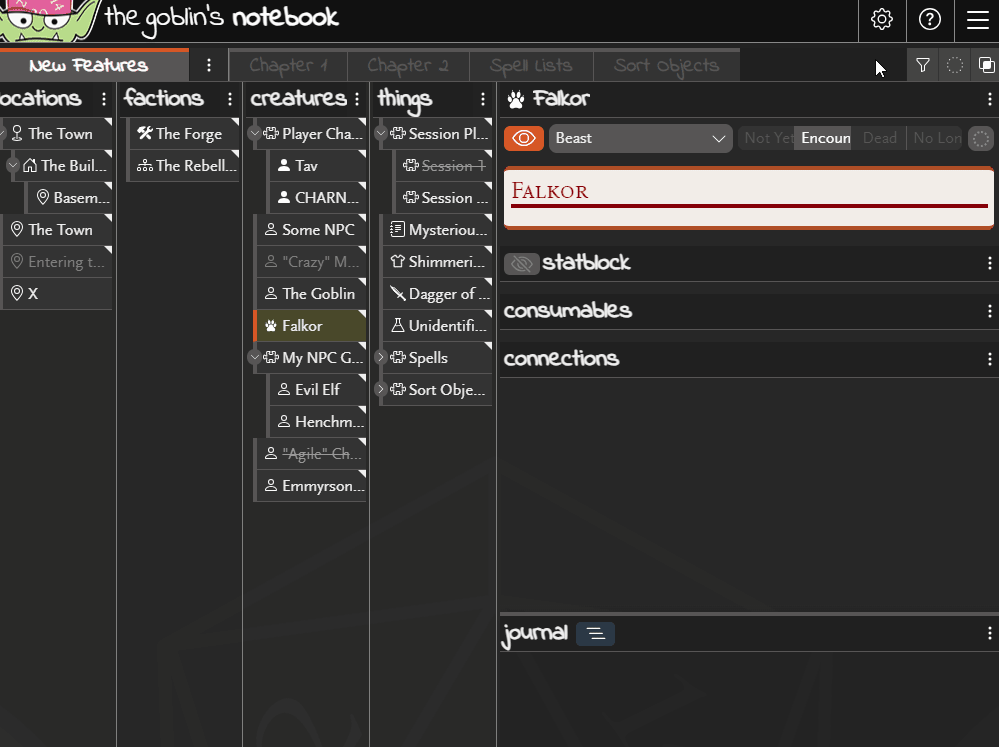Screen dimensions: 999x747
Task: Open creatures column options menu
Action: click(x=357, y=99)
